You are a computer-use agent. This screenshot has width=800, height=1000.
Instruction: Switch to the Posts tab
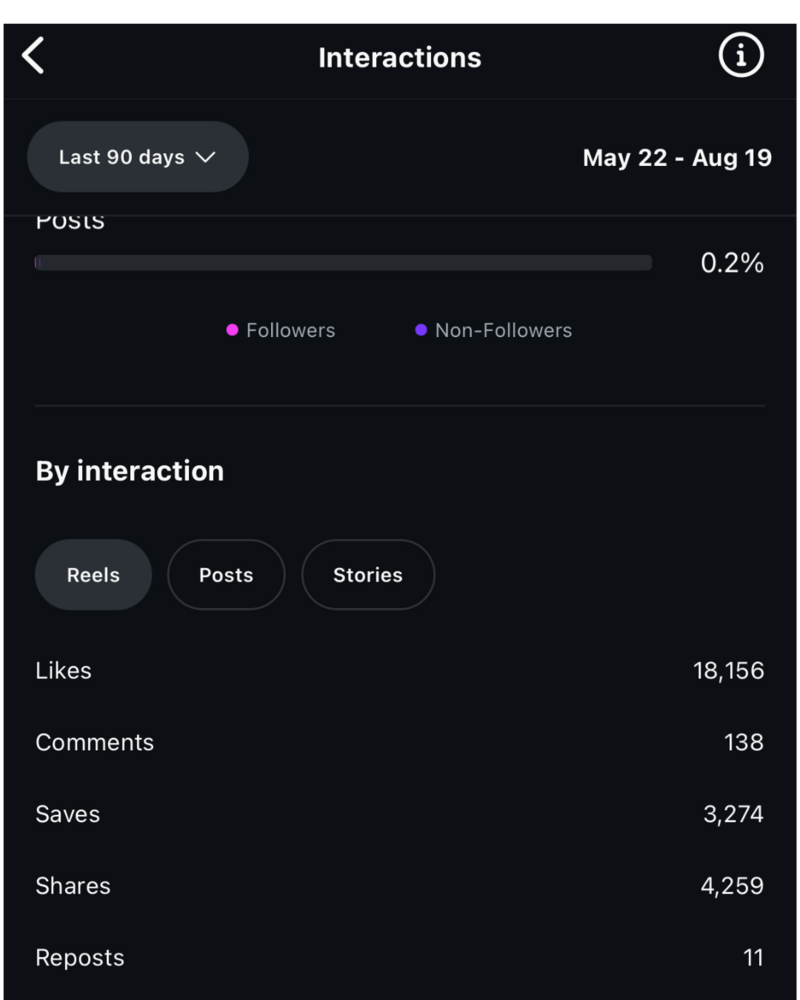click(226, 575)
